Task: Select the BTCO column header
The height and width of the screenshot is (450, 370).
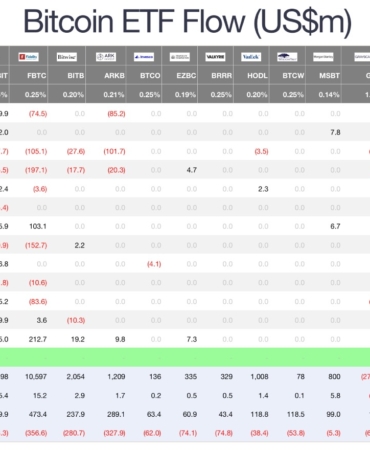Action: point(150,76)
